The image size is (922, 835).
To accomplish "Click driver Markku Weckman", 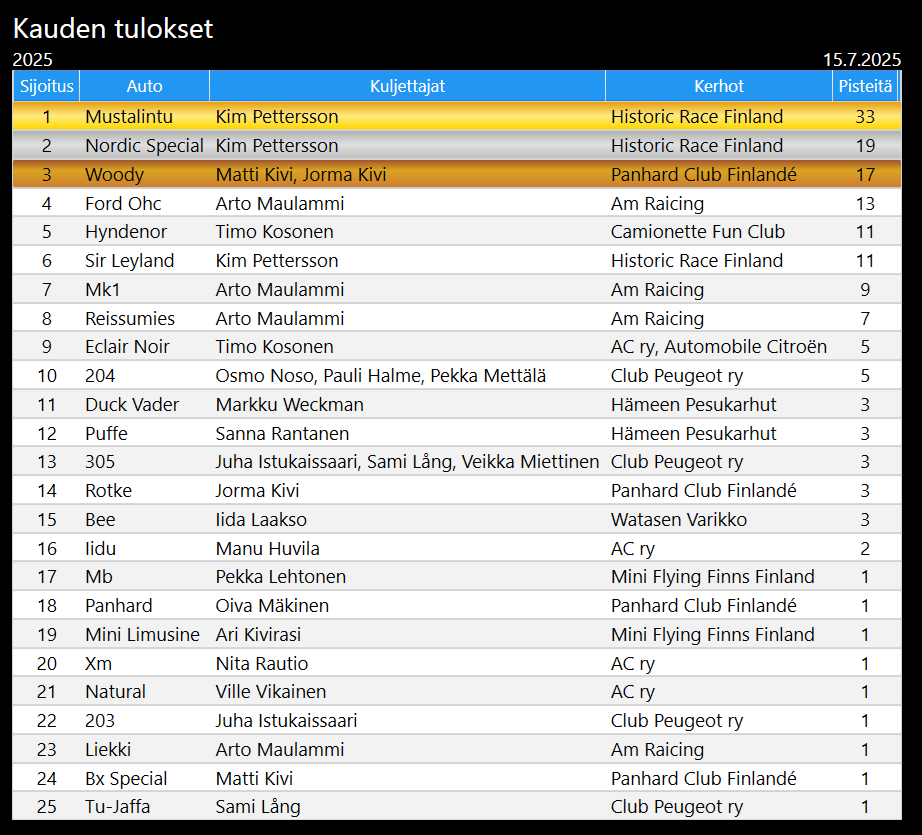I will coord(289,404).
